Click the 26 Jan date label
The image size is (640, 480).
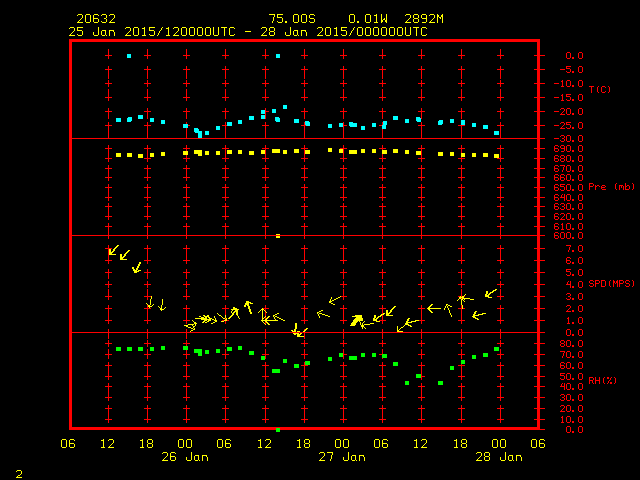(x=185, y=457)
